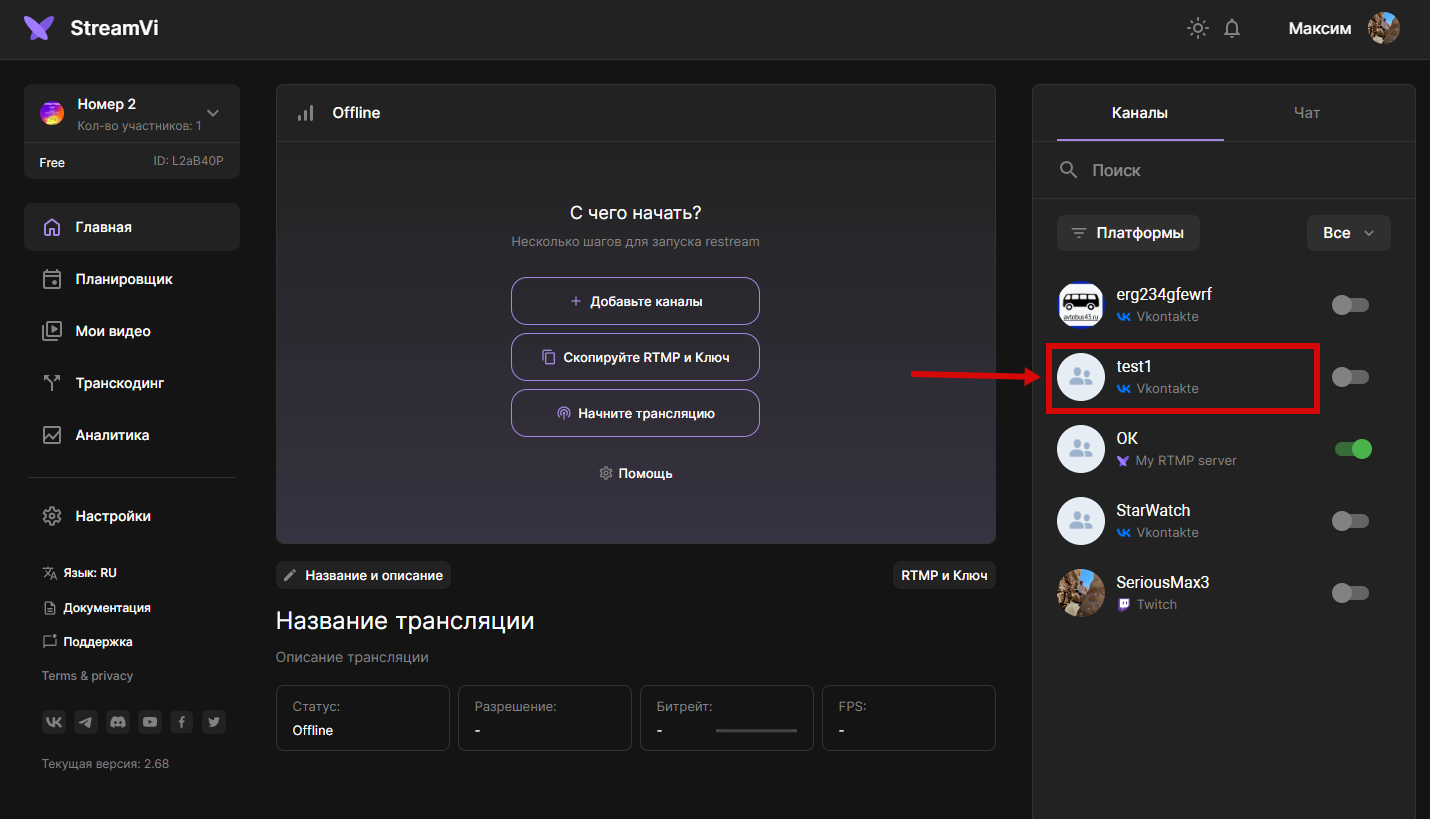Click the OK channel avatar icon
The width and height of the screenshot is (1430, 819).
click(x=1081, y=449)
